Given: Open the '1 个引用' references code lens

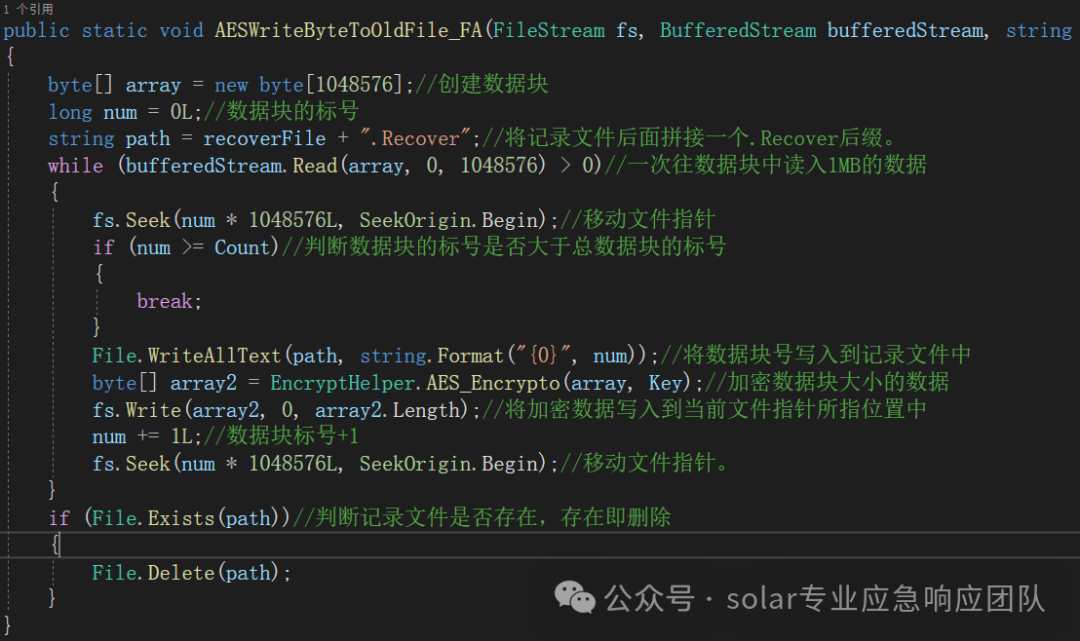Looking at the screenshot, I should 29,9.
